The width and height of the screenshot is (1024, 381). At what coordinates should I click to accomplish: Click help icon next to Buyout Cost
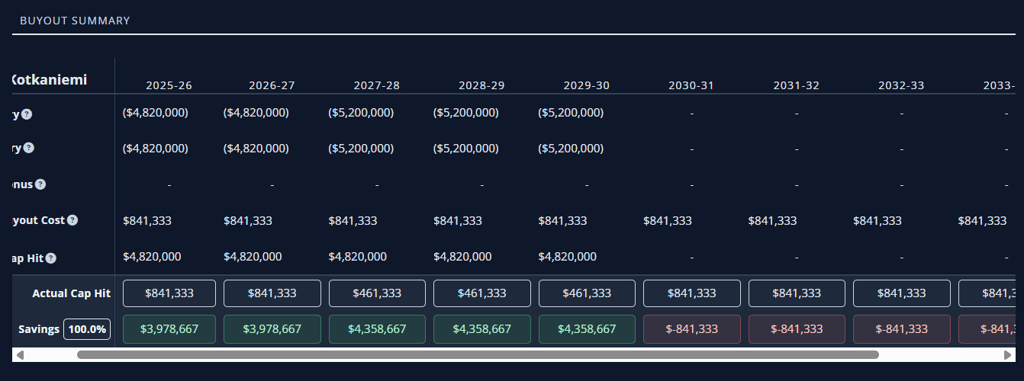tap(72, 221)
